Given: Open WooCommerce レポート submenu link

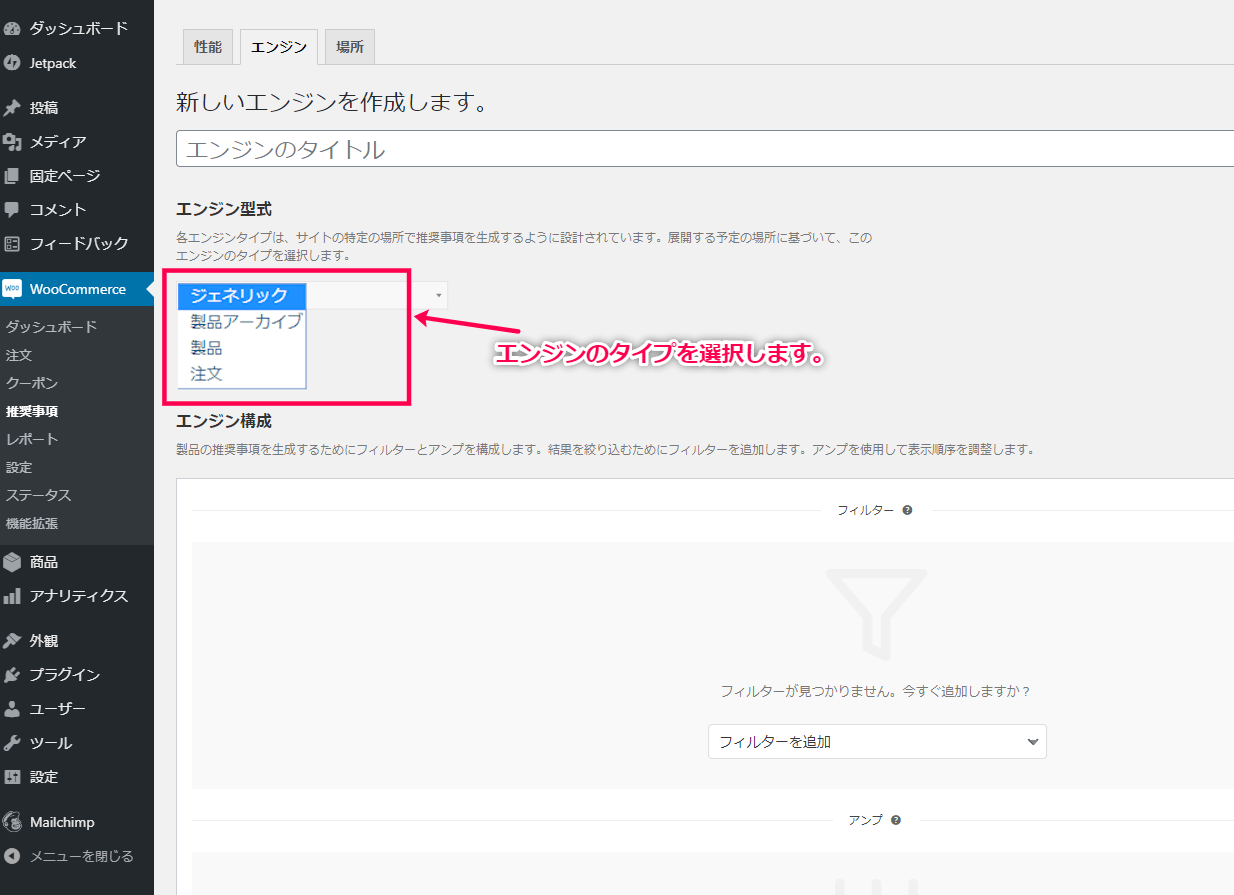Looking at the screenshot, I should (x=32, y=439).
